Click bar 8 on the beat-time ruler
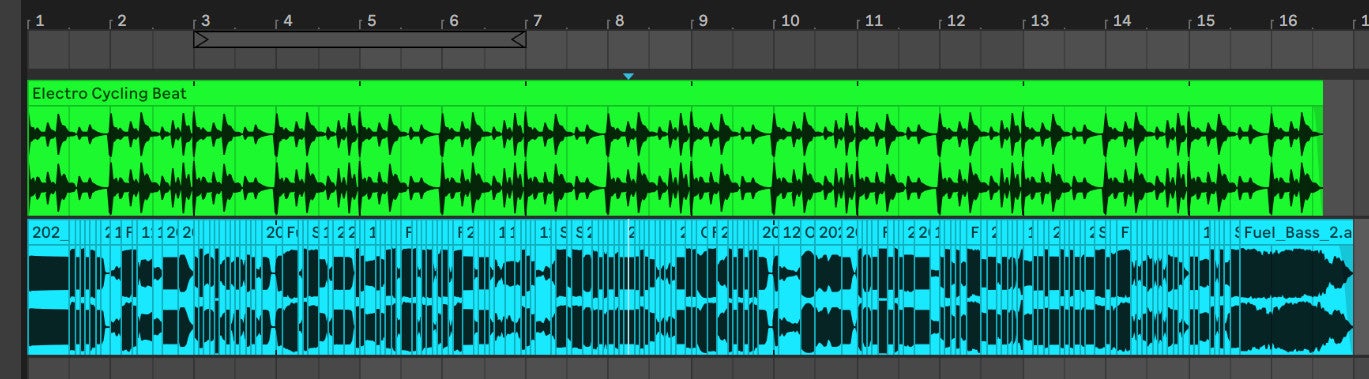The width and height of the screenshot is (1369, 379). tap(619, 20)
